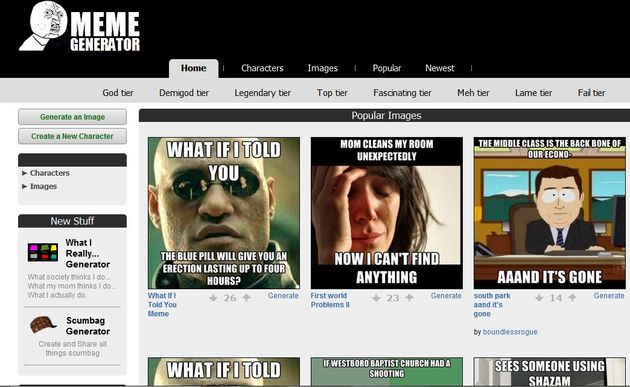Viewport: 630px width, 387px height.
Task: Select Fascinating tier filter
Action: point(402,93)
